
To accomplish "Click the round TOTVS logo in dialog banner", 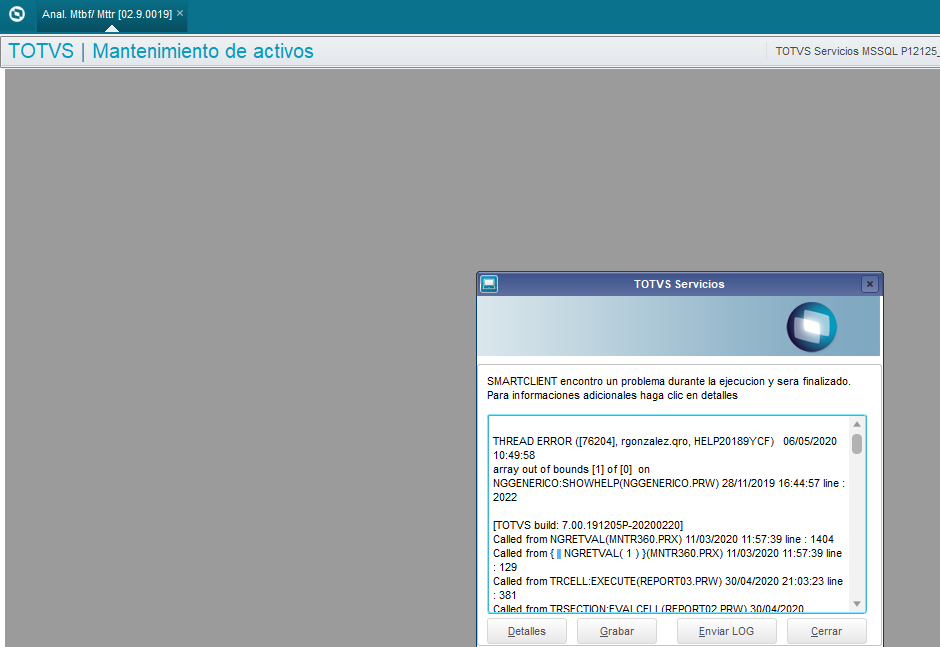I will point(812,327).
